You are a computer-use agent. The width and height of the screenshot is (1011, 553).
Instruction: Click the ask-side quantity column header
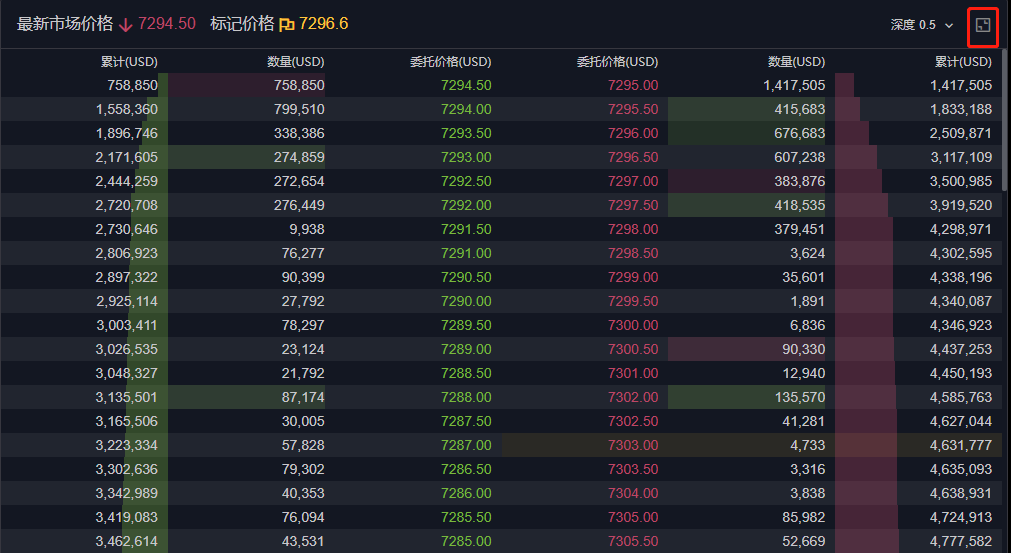pos(796,62)
